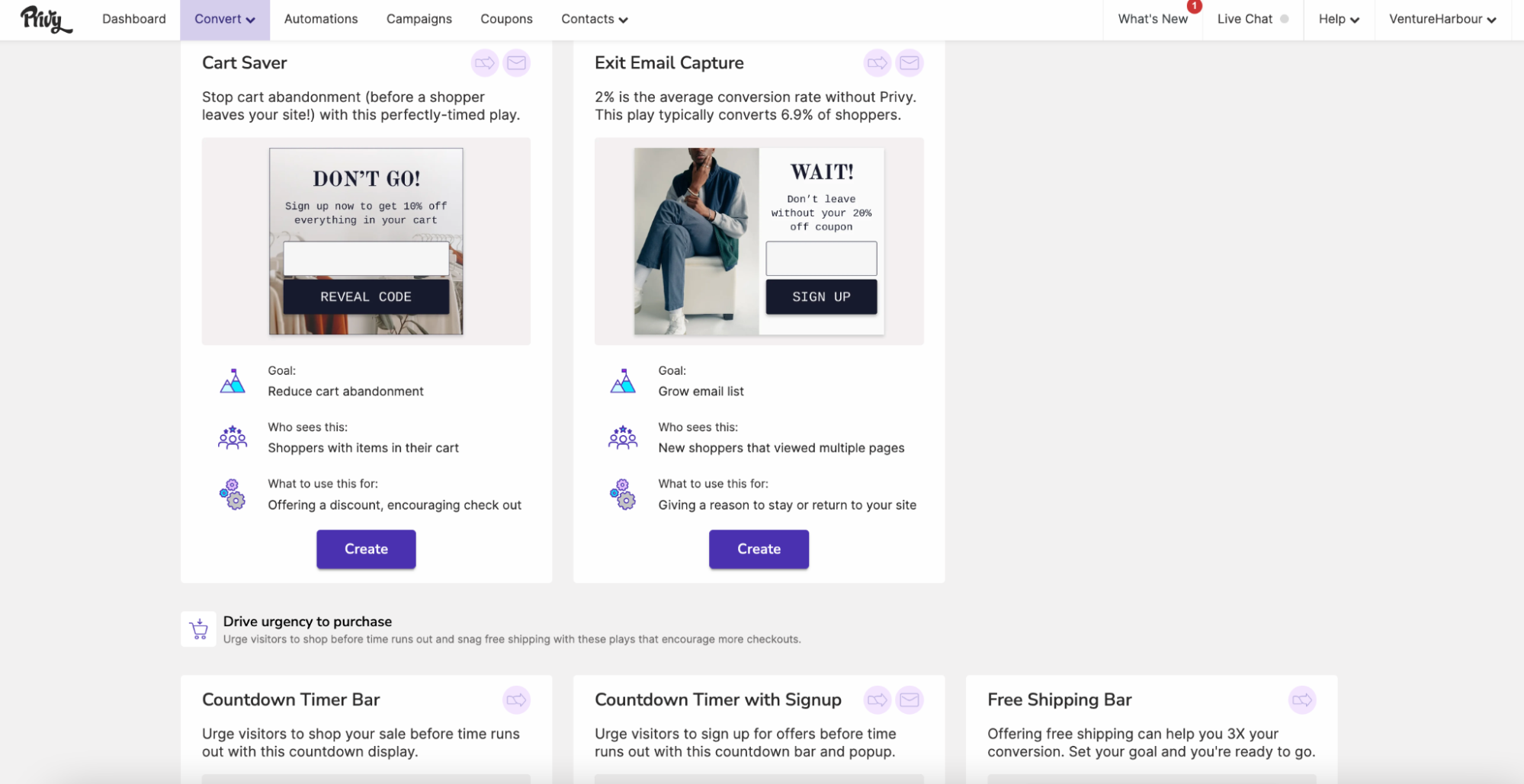
Task: Open the Campaigns menu item
Action: tap(419, 19)
